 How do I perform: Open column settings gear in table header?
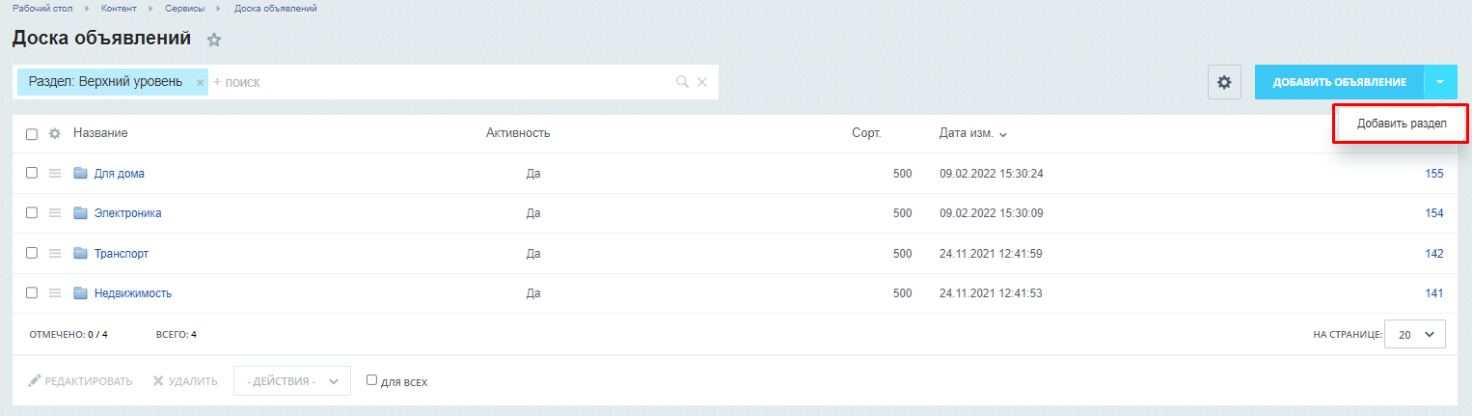click(x=56, y=134)
